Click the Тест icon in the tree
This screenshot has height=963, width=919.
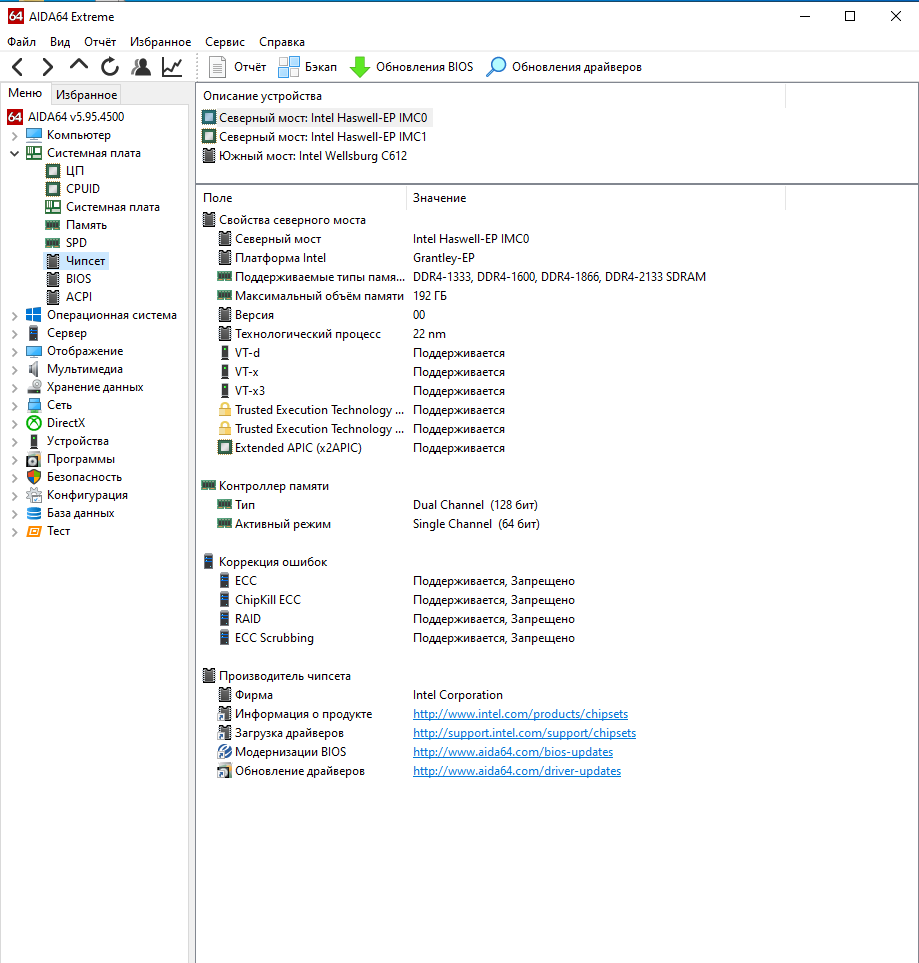click(x=34, y=531)
